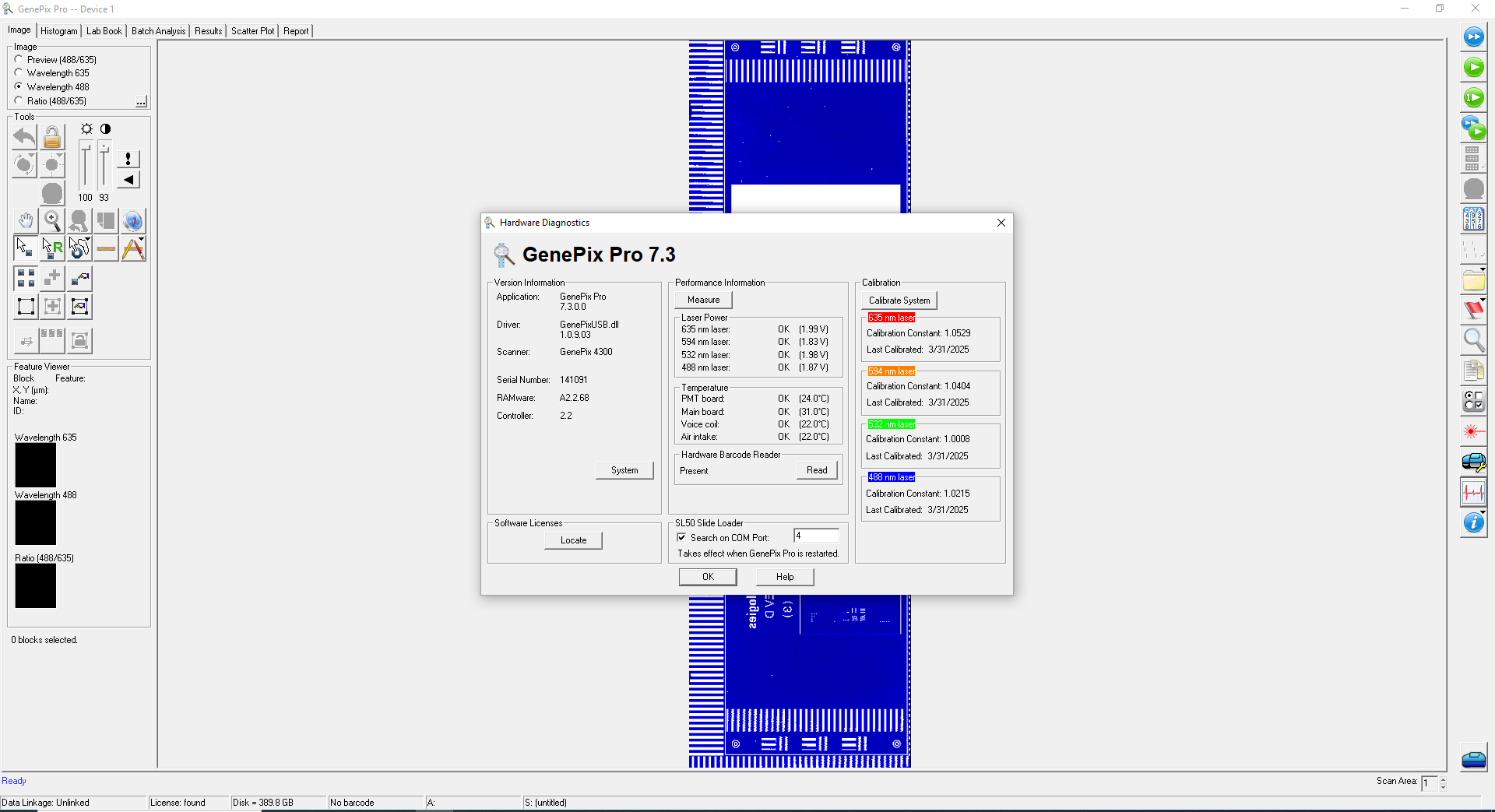Viewport: 1495px width, 812px height.
Task: Switch to the Histogram tab
Action: tap(59, 31)
